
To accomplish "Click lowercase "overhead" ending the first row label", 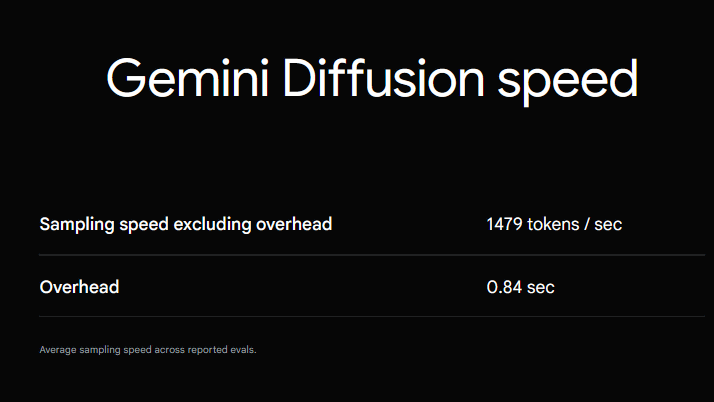I will tap(294, 224).
